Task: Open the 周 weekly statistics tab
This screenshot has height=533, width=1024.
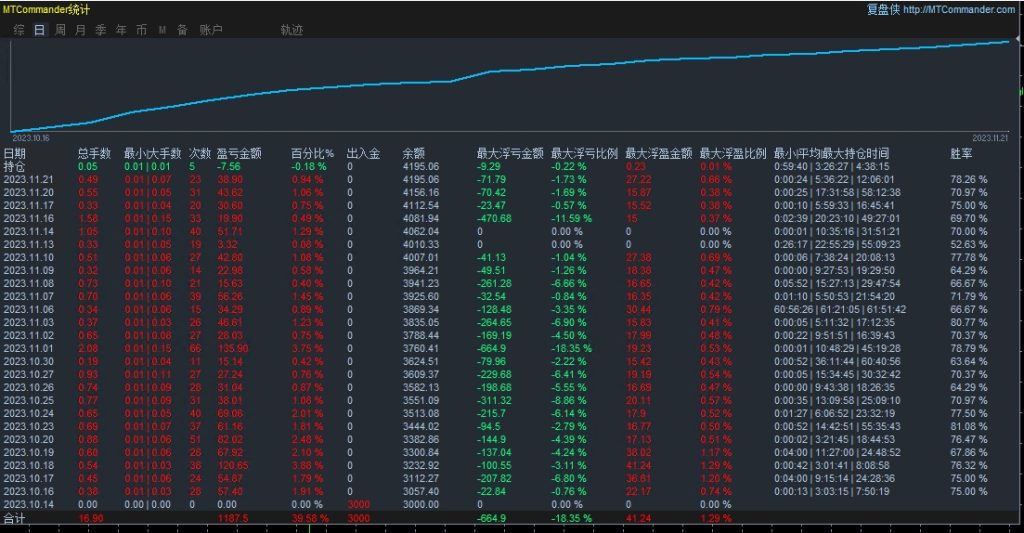Action: pos(60,30)
